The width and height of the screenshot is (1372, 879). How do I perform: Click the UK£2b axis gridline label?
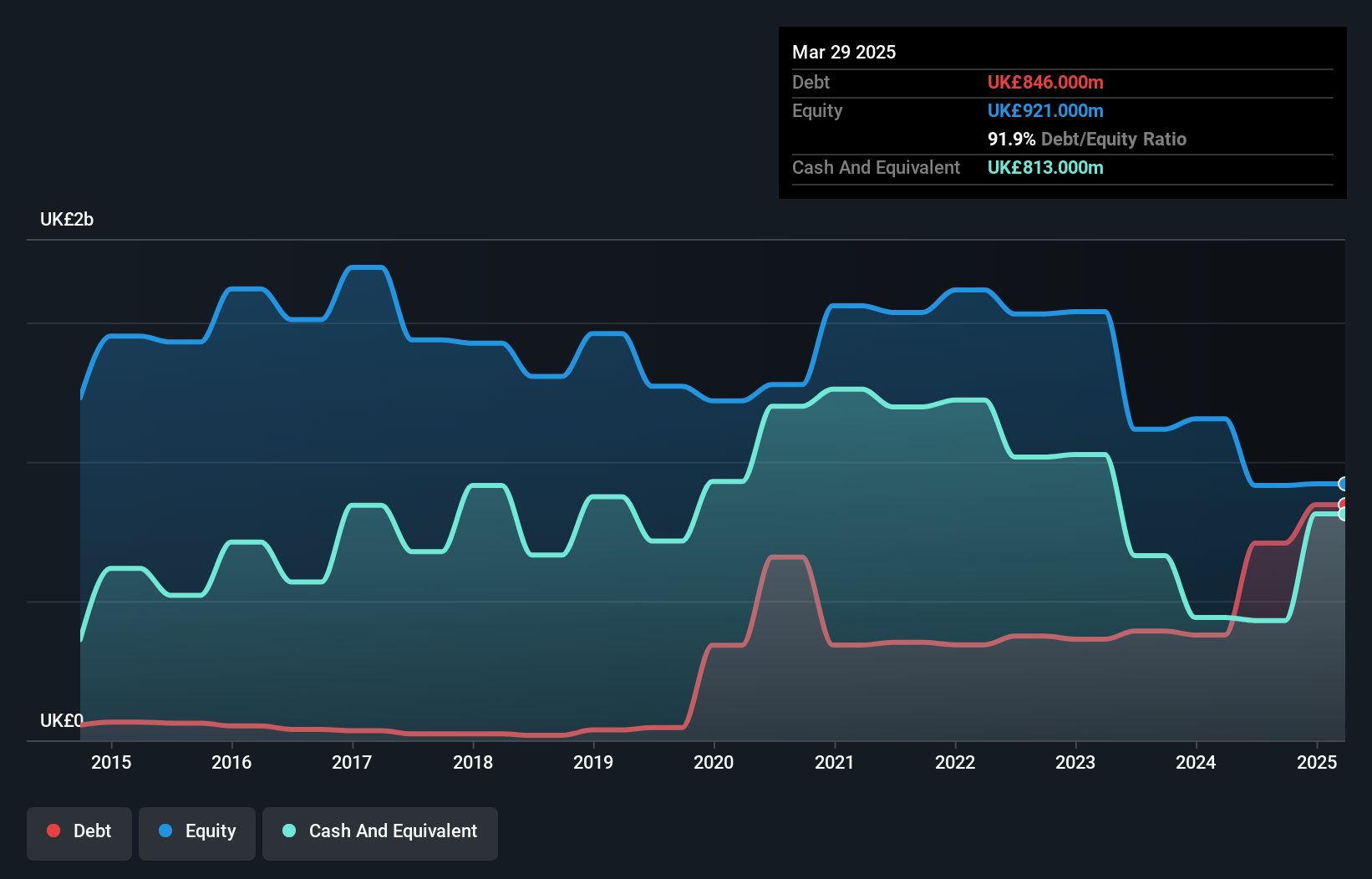67,220
